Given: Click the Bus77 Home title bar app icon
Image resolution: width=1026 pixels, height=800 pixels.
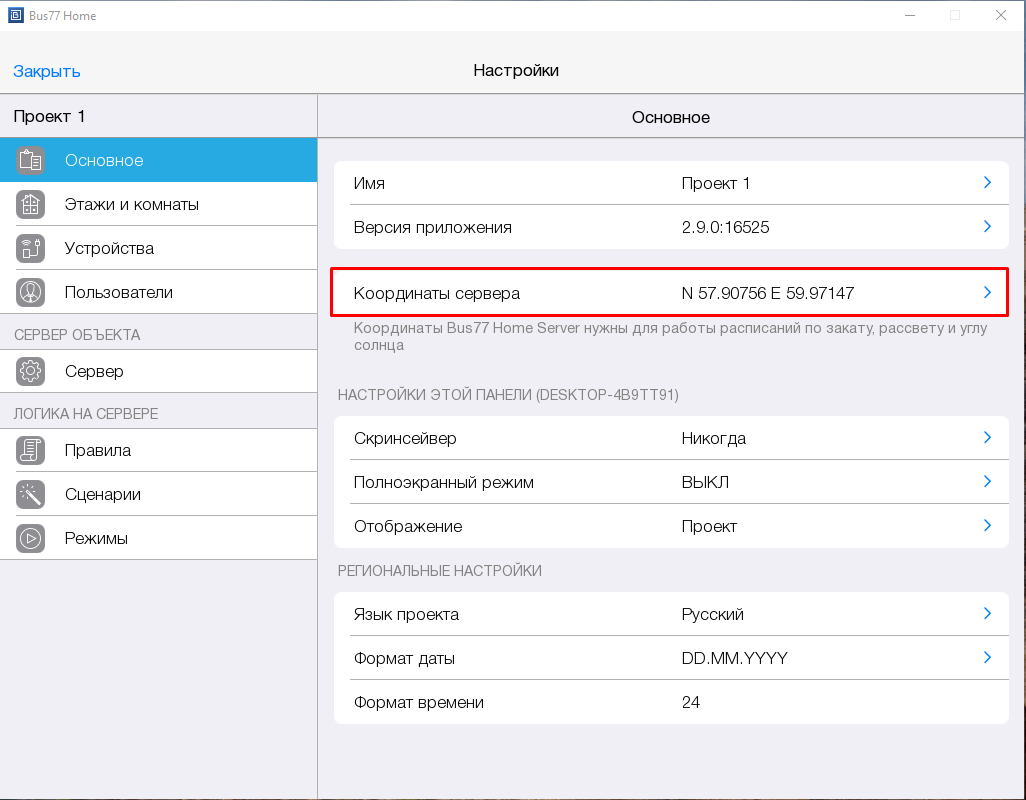Looking at the screenshot, I should 15,16.
